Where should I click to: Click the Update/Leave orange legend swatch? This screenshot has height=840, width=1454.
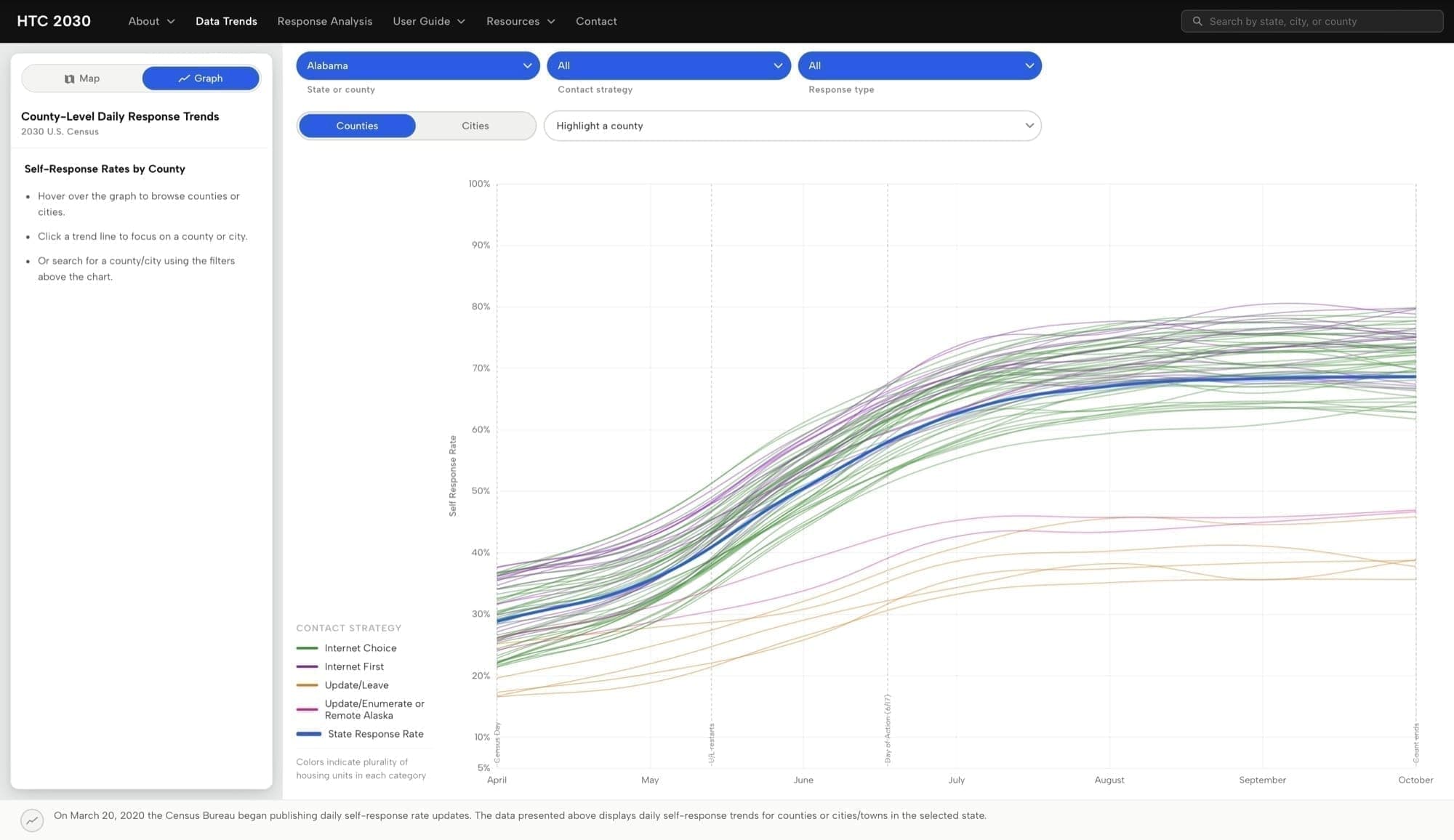307,685
